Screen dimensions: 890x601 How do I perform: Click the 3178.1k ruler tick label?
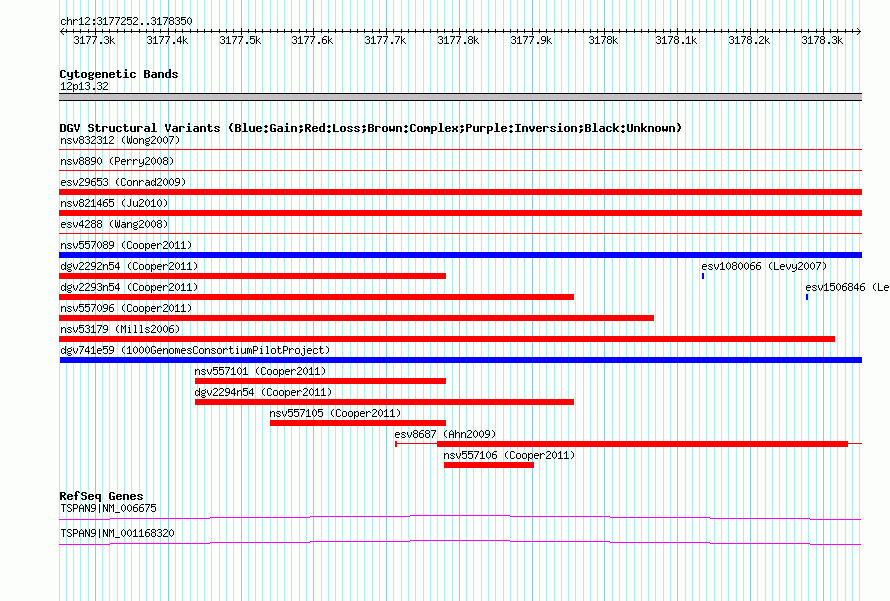[x=677, y=40]
